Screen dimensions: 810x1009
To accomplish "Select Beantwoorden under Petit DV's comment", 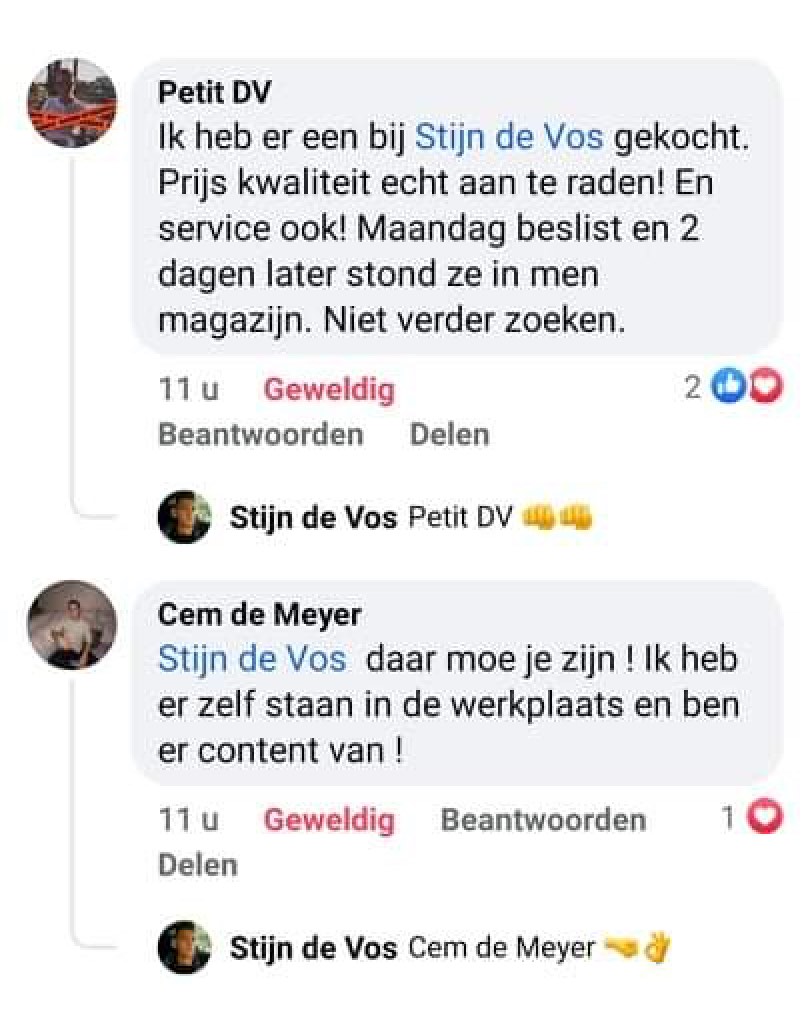I will [x=261, y=433].
